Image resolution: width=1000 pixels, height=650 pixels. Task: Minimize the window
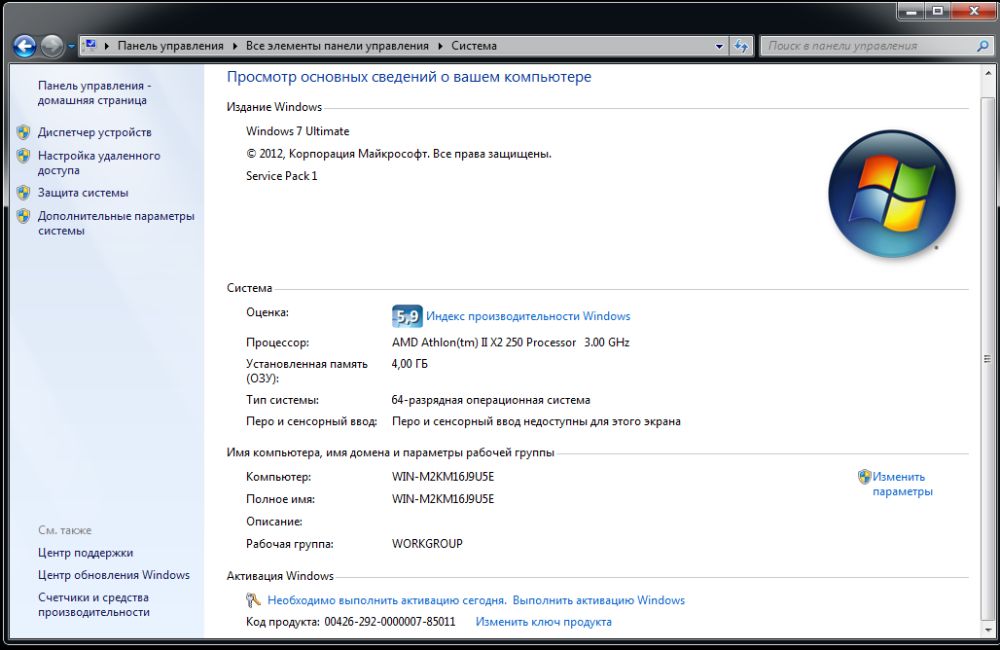tap(912, 11)
